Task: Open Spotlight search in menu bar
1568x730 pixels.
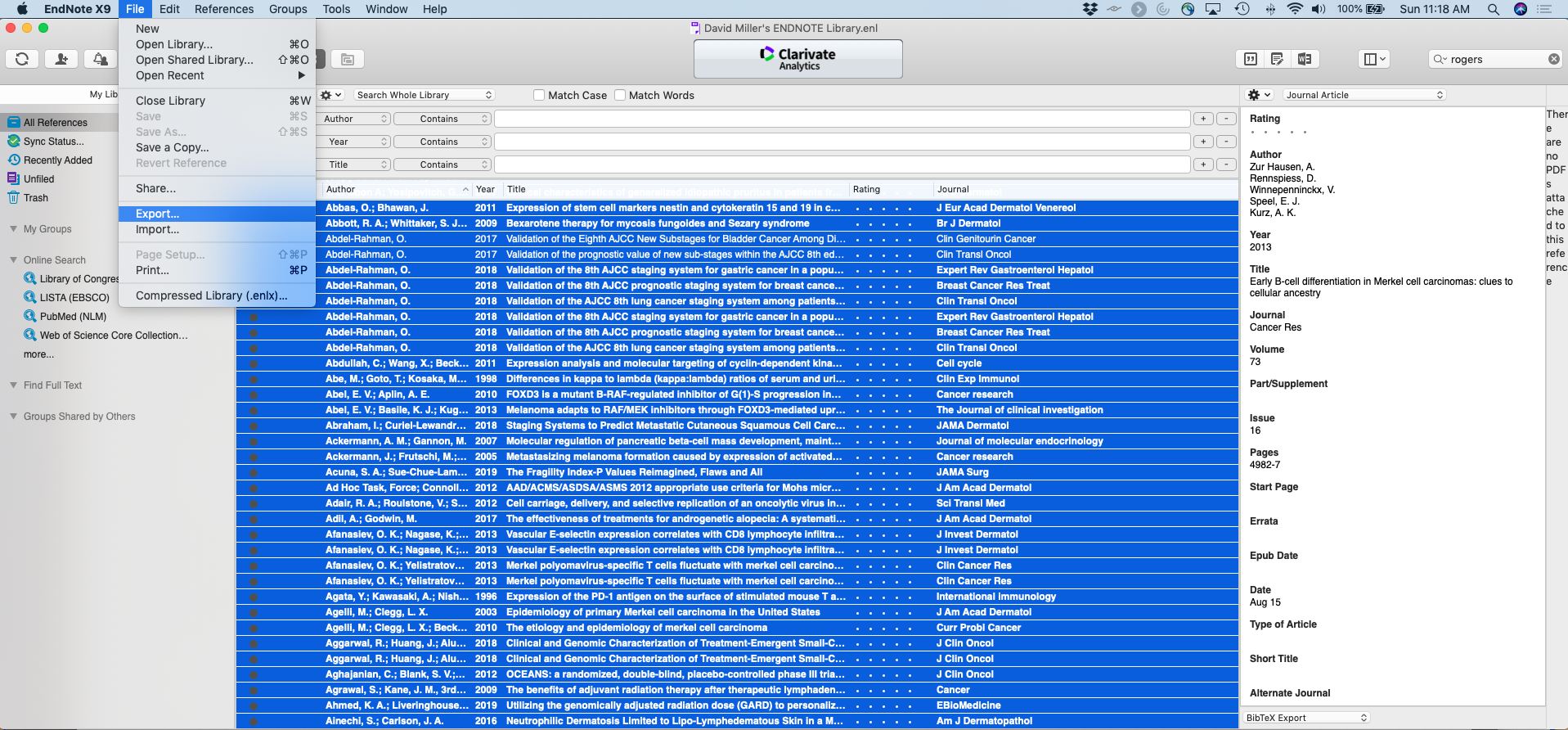Action: click(x=1494, y=9)
